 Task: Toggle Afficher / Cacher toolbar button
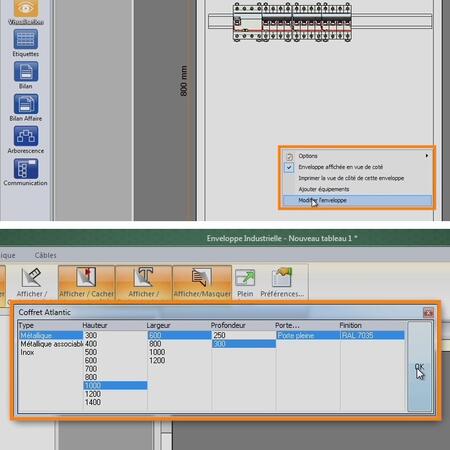pos(87,282)
